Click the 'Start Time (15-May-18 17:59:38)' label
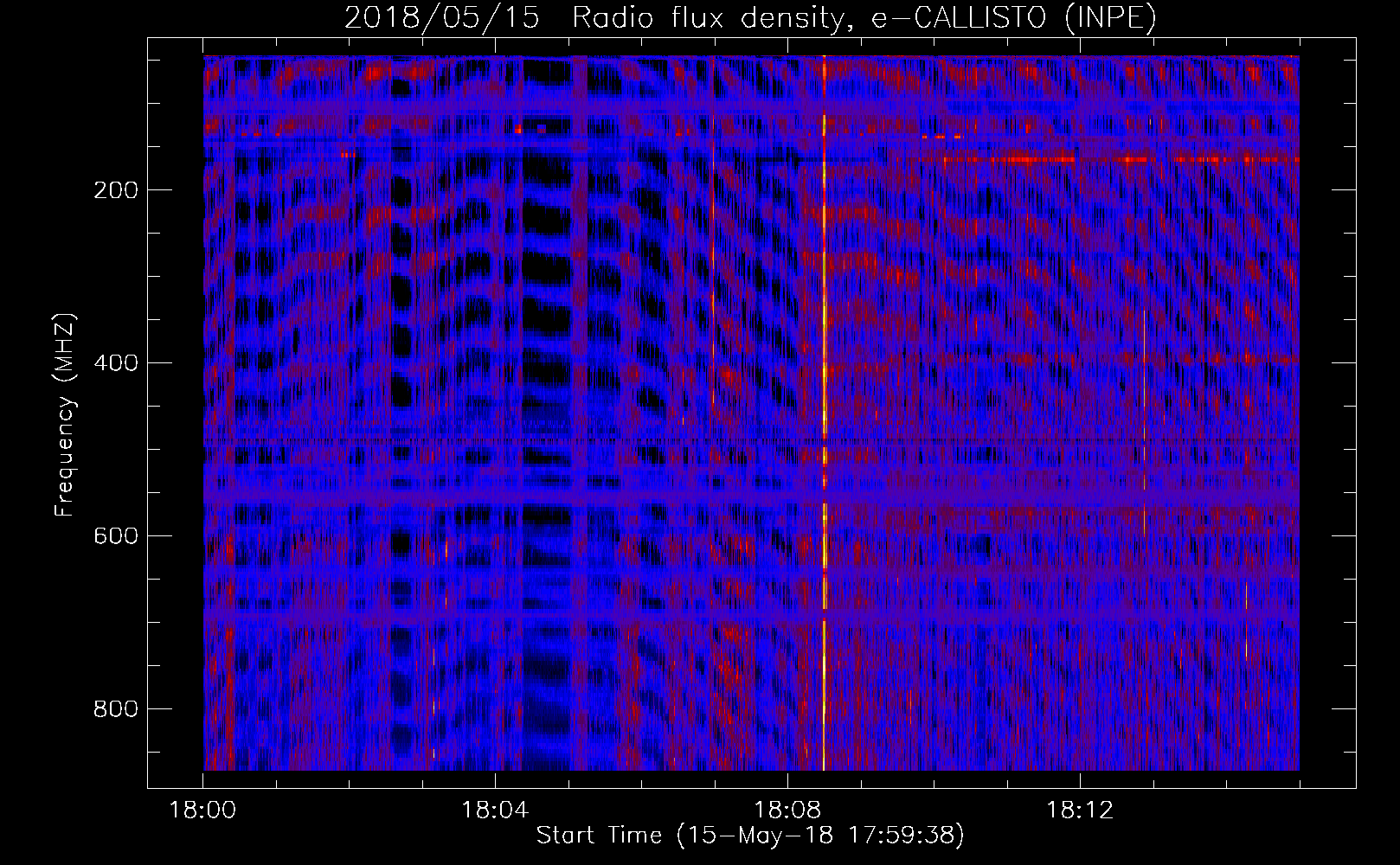The height and width of the screenshot is (865, 1400). point(750,835)
